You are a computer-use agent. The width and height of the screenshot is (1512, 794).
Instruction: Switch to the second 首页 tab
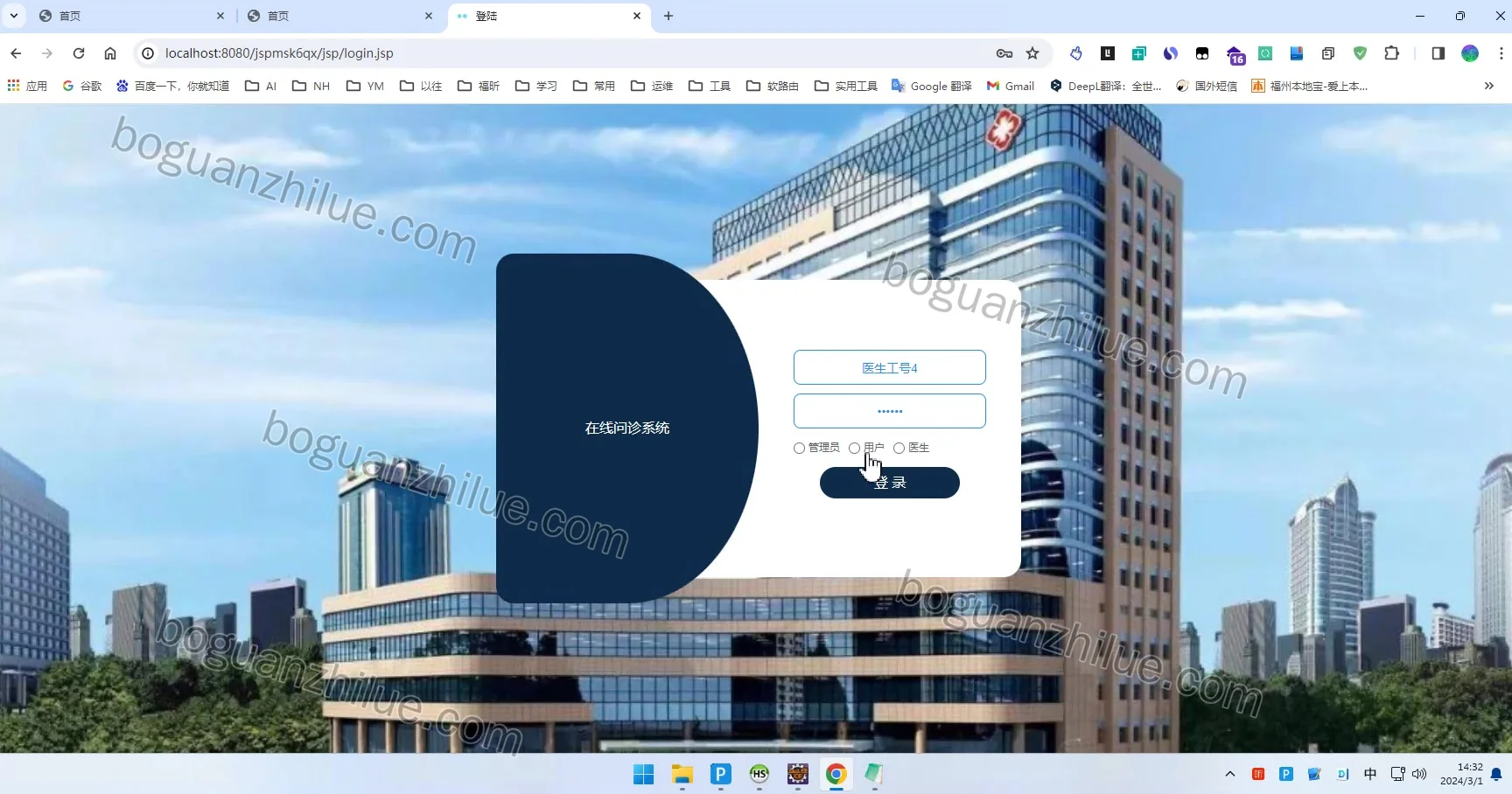[339, 16]
